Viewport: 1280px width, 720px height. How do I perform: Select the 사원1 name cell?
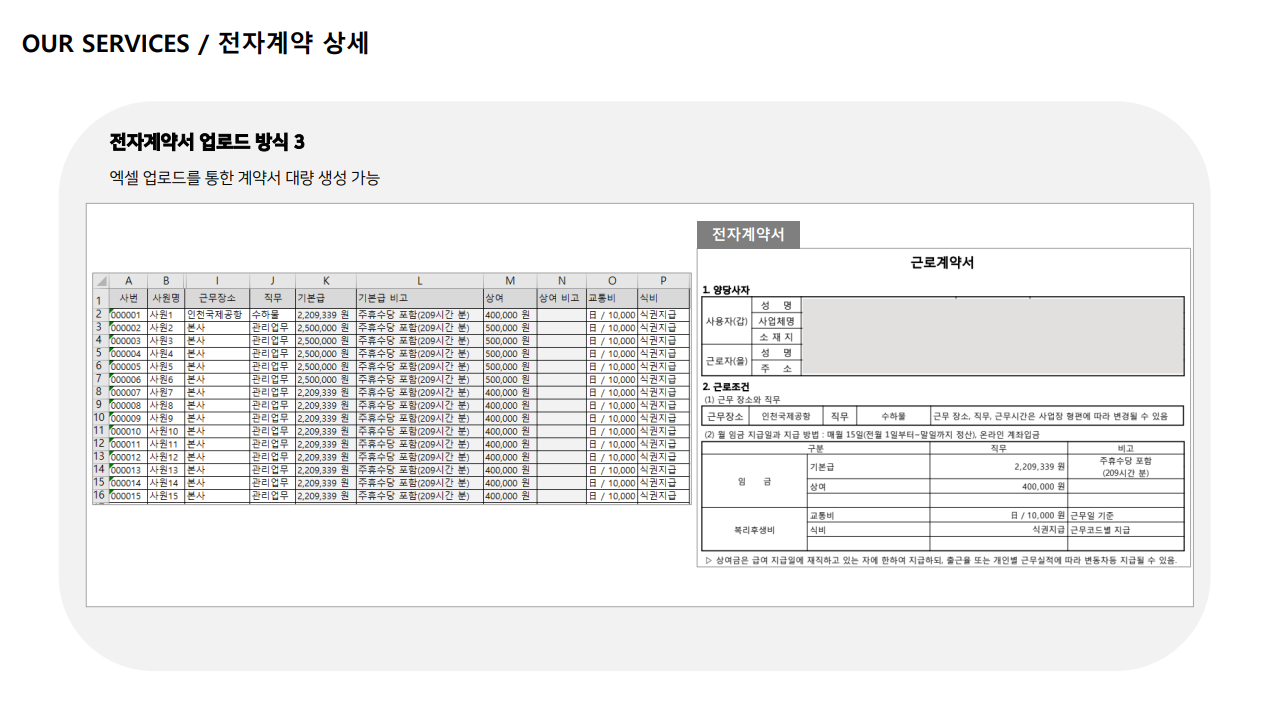166,314
